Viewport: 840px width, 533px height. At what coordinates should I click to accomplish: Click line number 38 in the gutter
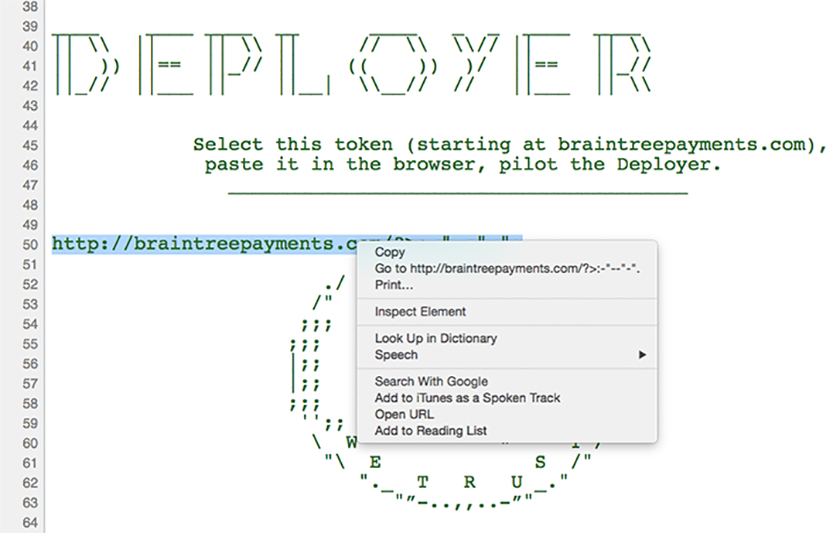[30, 7]
